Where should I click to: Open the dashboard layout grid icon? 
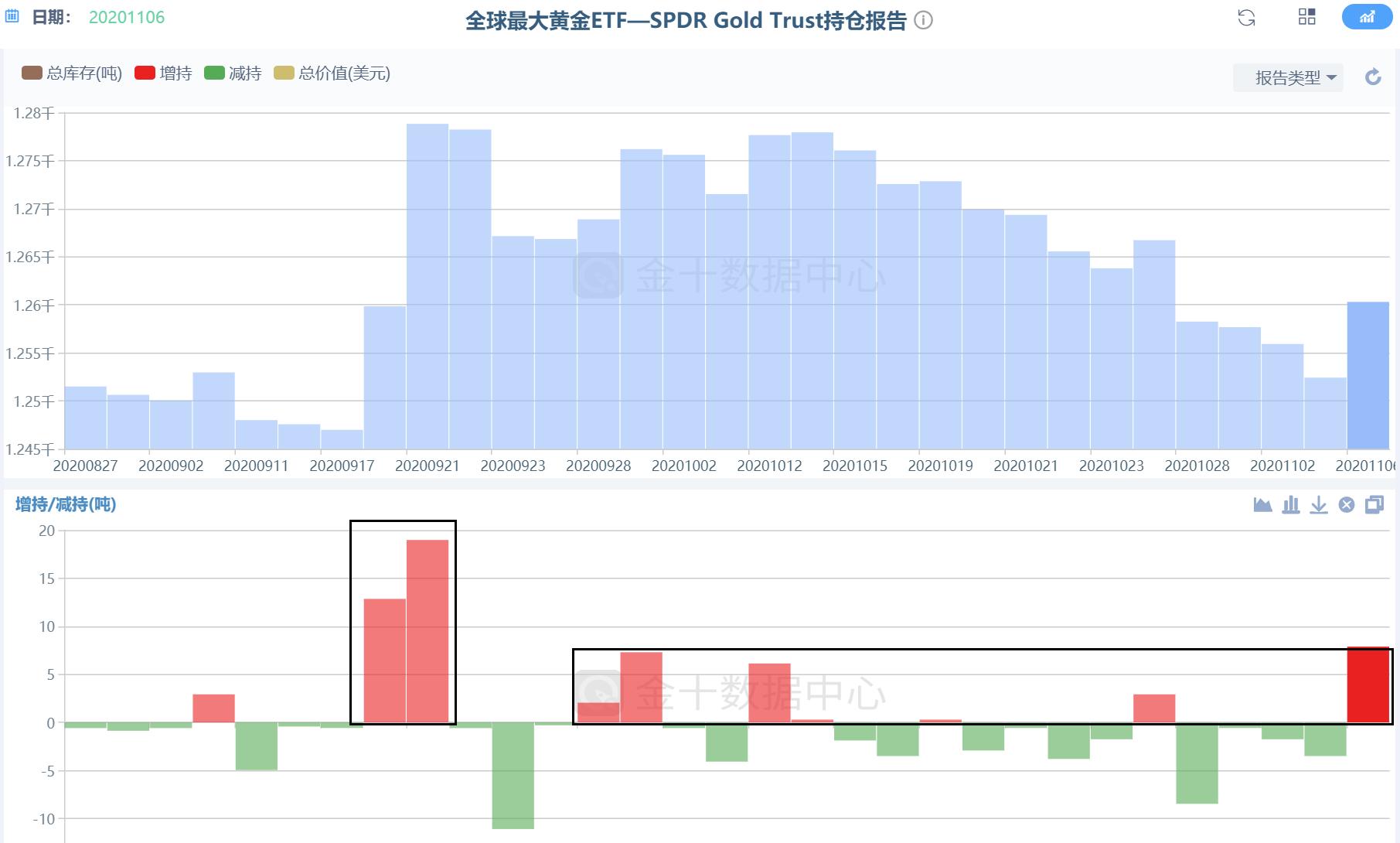1306,17
